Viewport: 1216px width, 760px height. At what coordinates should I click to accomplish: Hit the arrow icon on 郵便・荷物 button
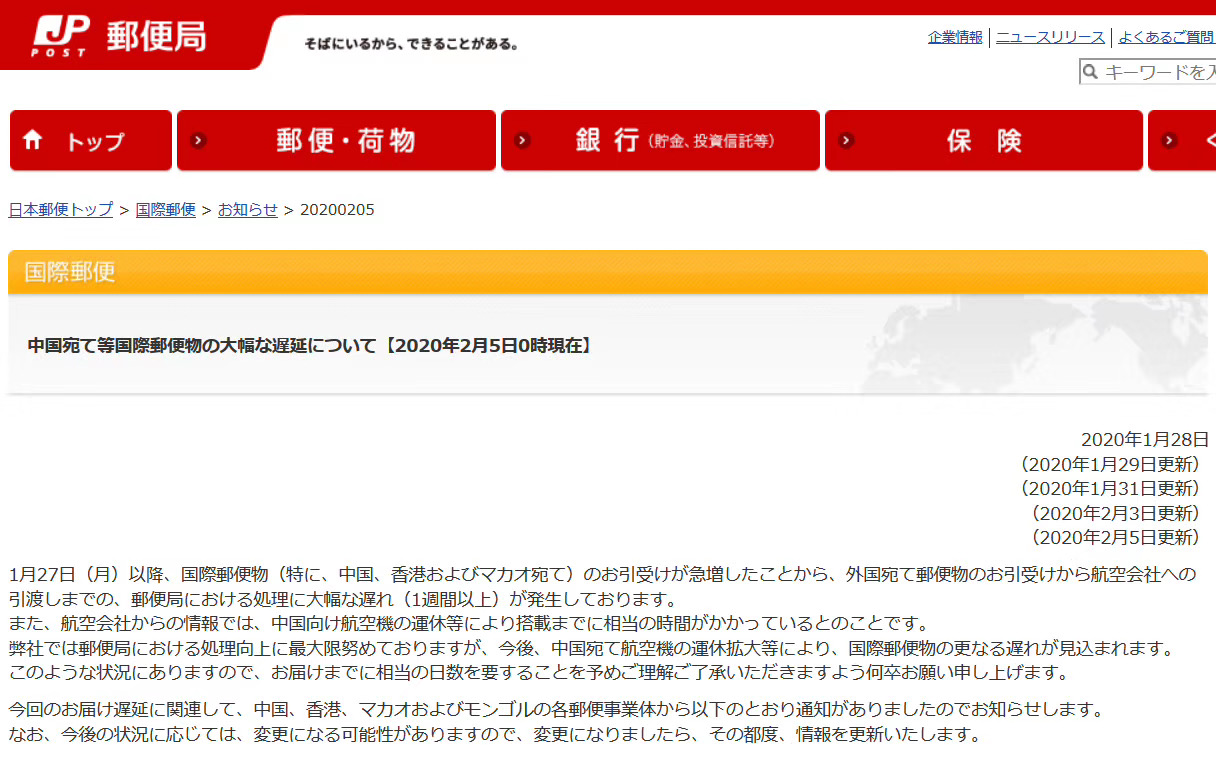(x=199, y=140)
